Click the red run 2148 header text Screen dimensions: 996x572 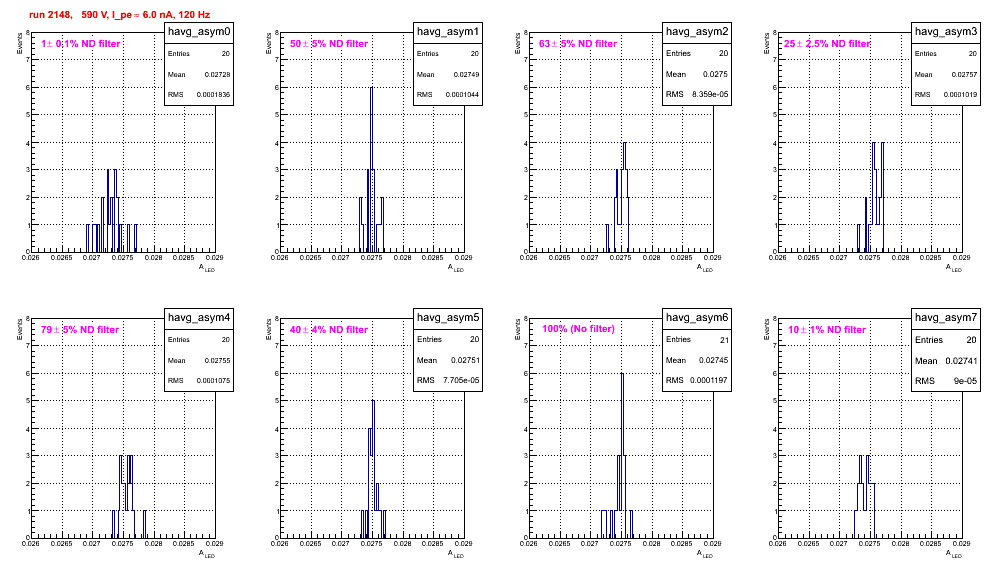coord(119,14)
